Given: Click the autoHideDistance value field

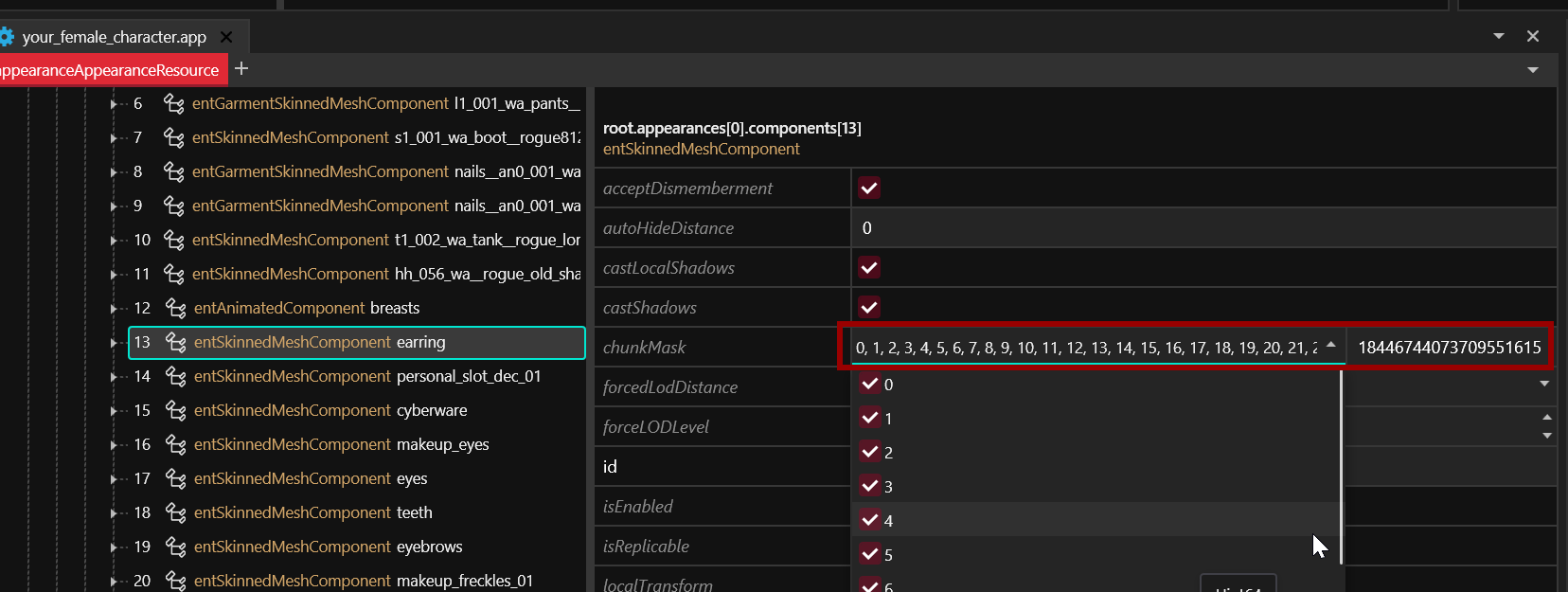Looking at the screenshot, I should coord(1203,228).
